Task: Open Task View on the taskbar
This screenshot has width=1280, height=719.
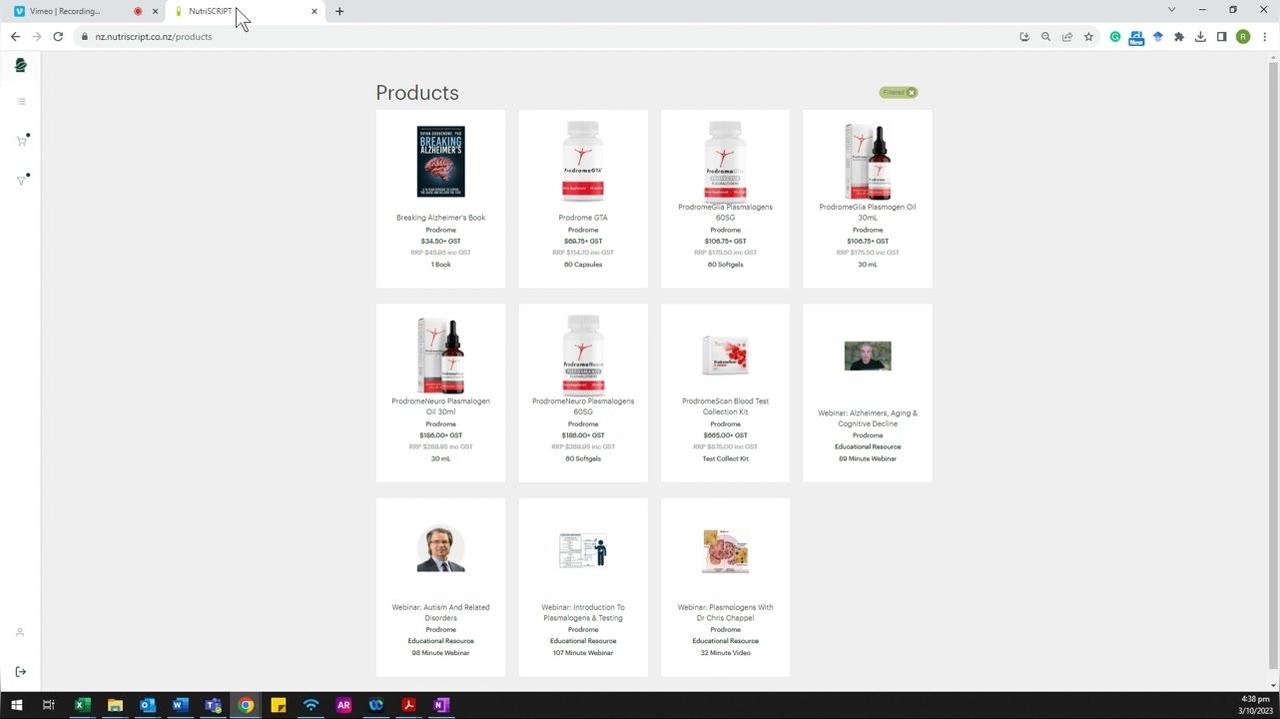Action: pos(48,705)
